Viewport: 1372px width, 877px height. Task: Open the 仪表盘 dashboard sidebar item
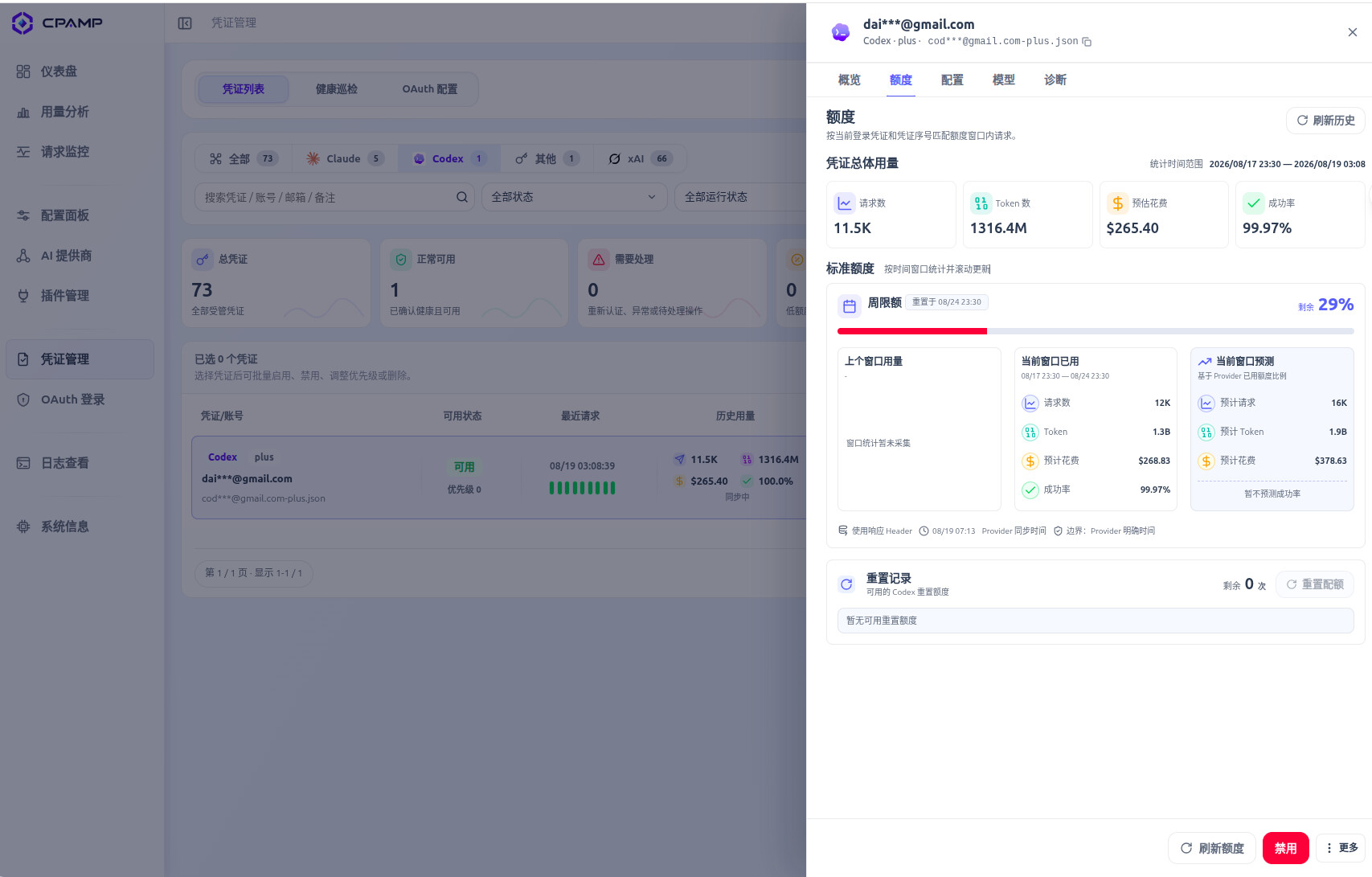pos(80,72)
